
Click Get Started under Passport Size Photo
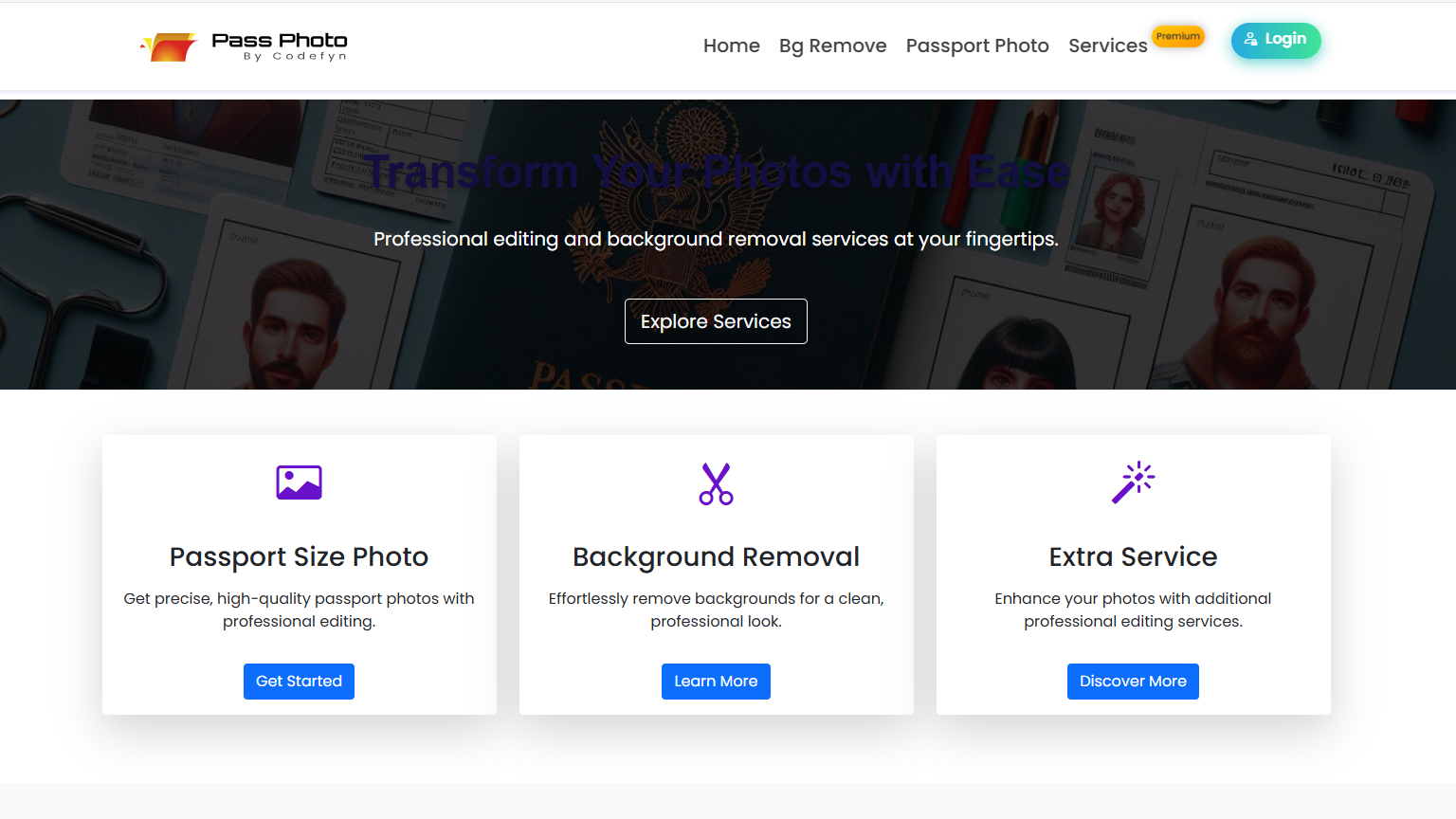tap(299, 681)
